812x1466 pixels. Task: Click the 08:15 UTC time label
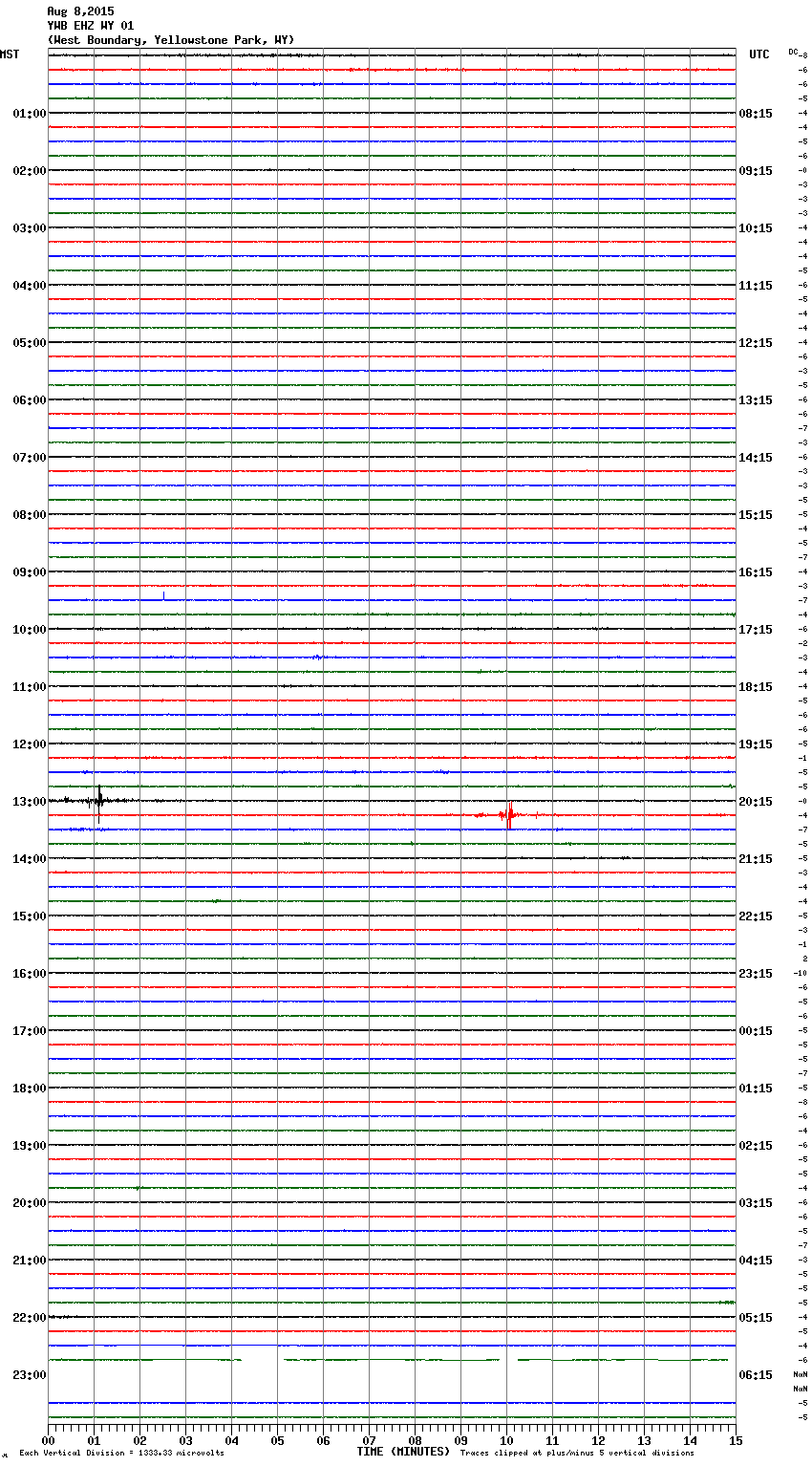756,114
